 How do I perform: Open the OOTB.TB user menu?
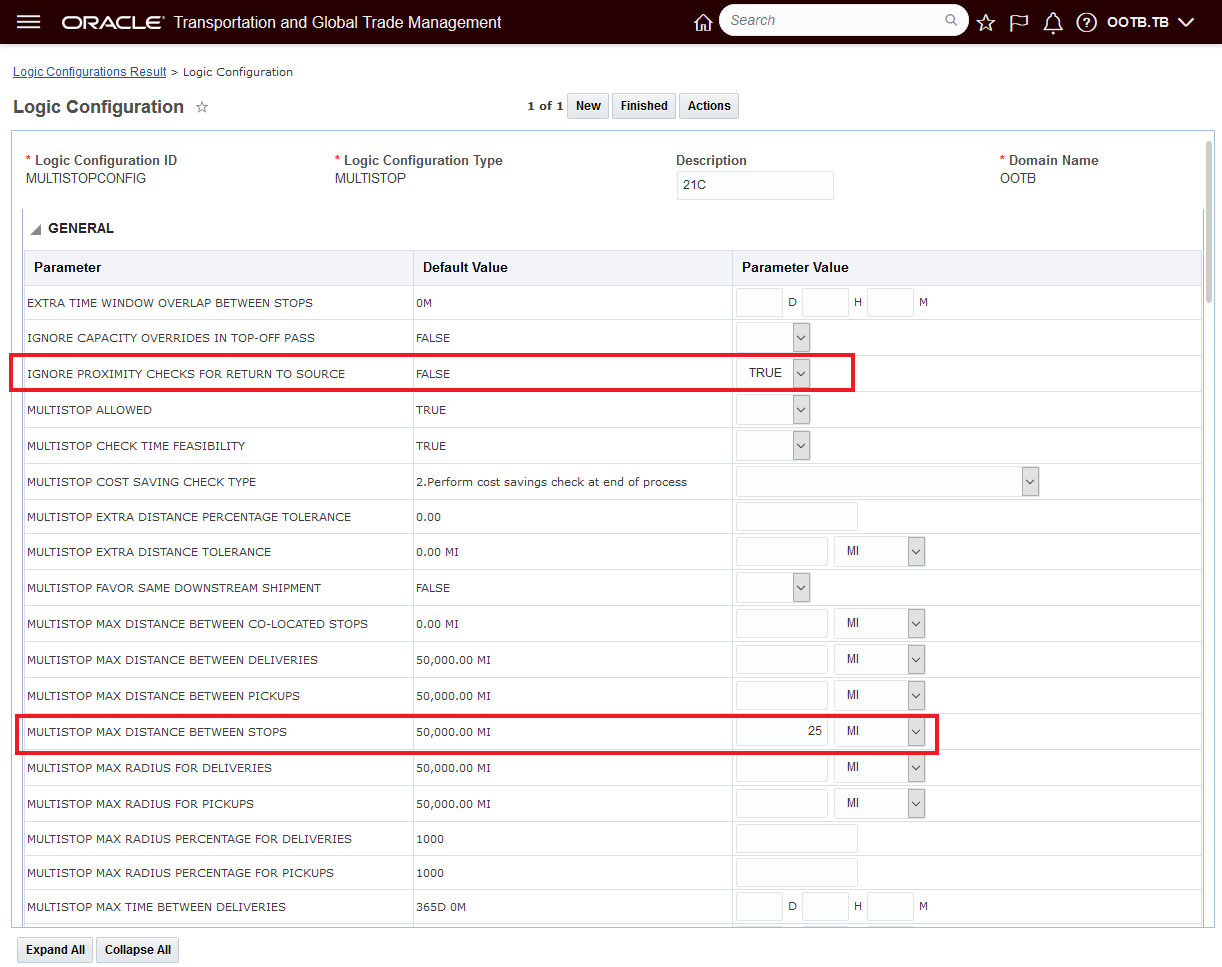pos(1150,22)
